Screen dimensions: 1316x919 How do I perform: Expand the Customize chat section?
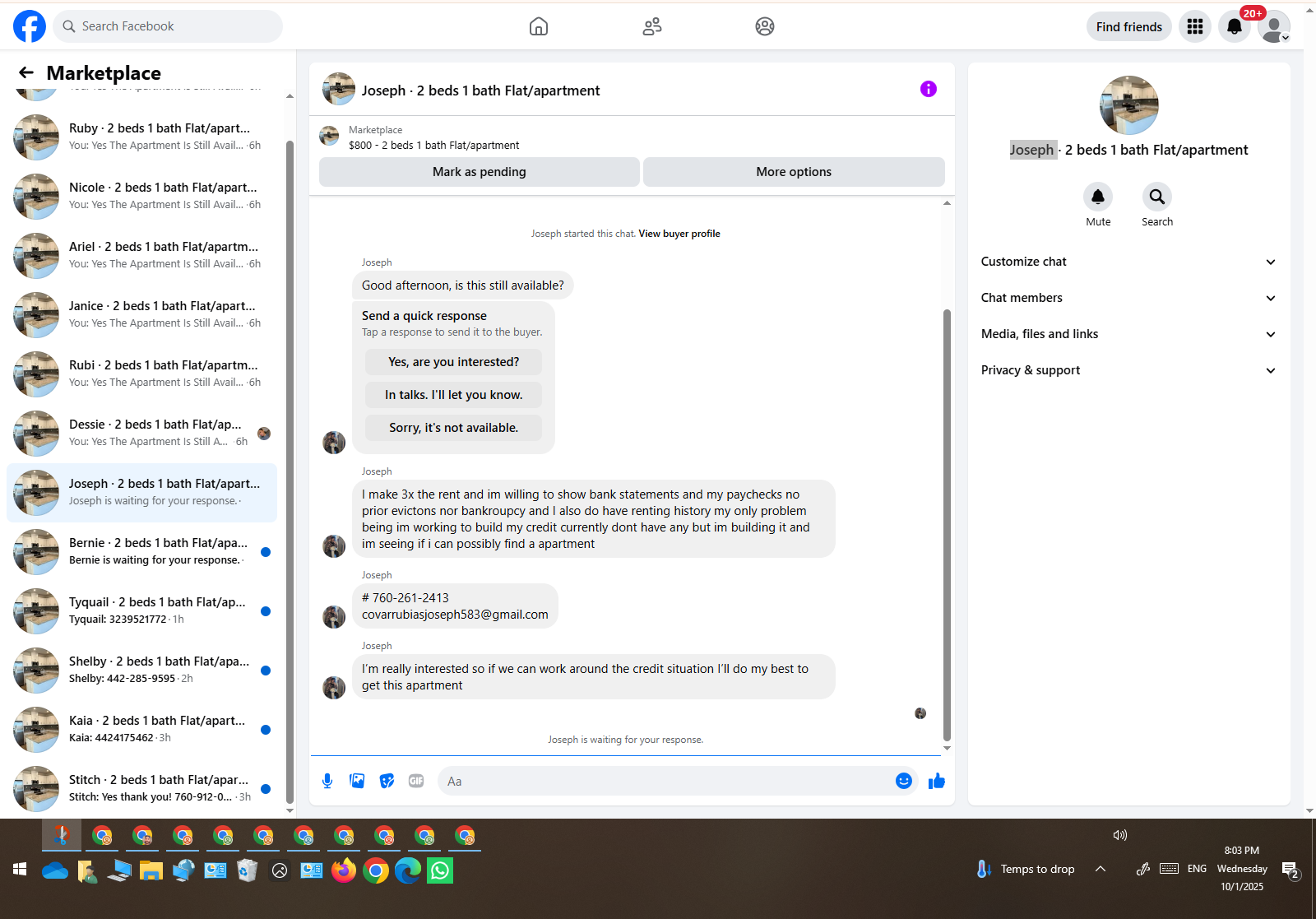1128,262
